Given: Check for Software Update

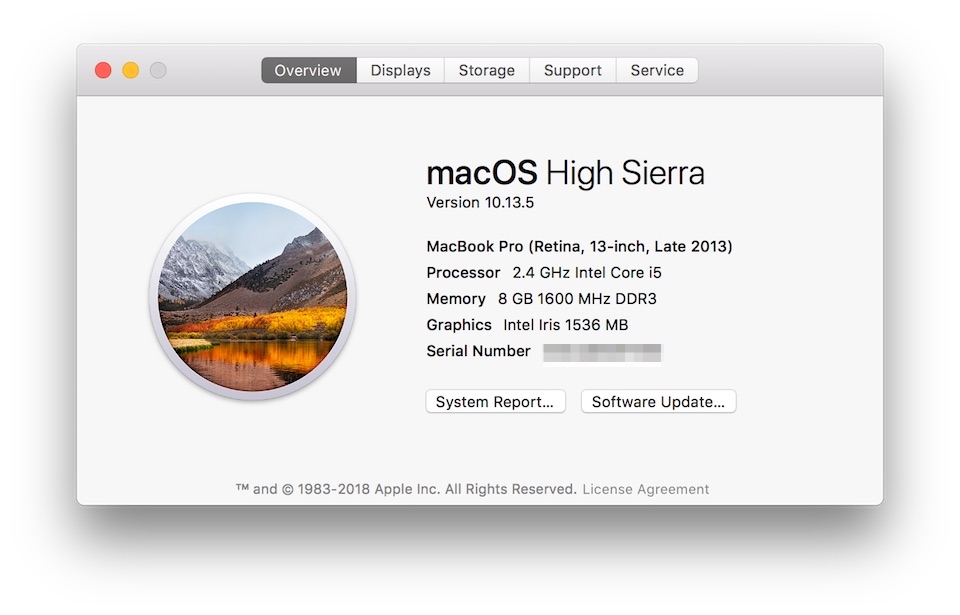Looking at the screenshot, I should pos(658,401).
